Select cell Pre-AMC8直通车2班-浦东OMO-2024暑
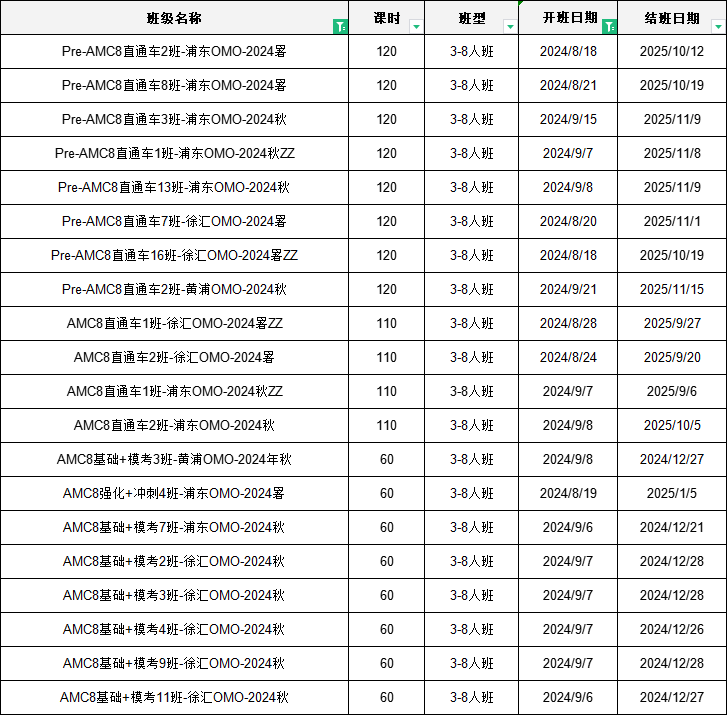Image resolution: width=727 pixels, height=715 pixels. (174, 51)
